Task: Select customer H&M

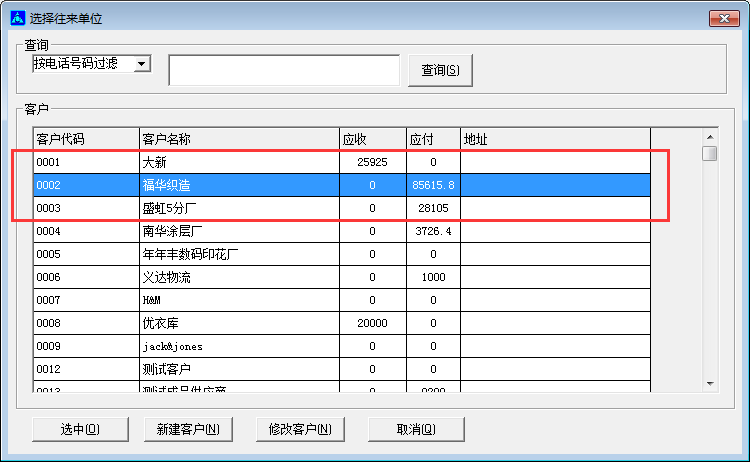Action: click(342, 300)
